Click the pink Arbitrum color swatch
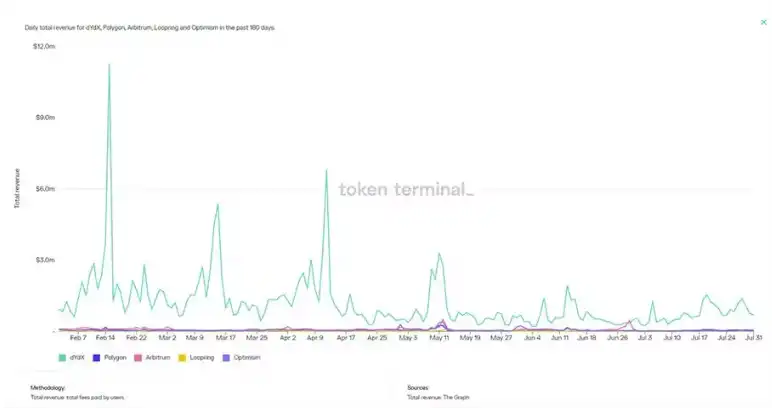 point(138,358)
